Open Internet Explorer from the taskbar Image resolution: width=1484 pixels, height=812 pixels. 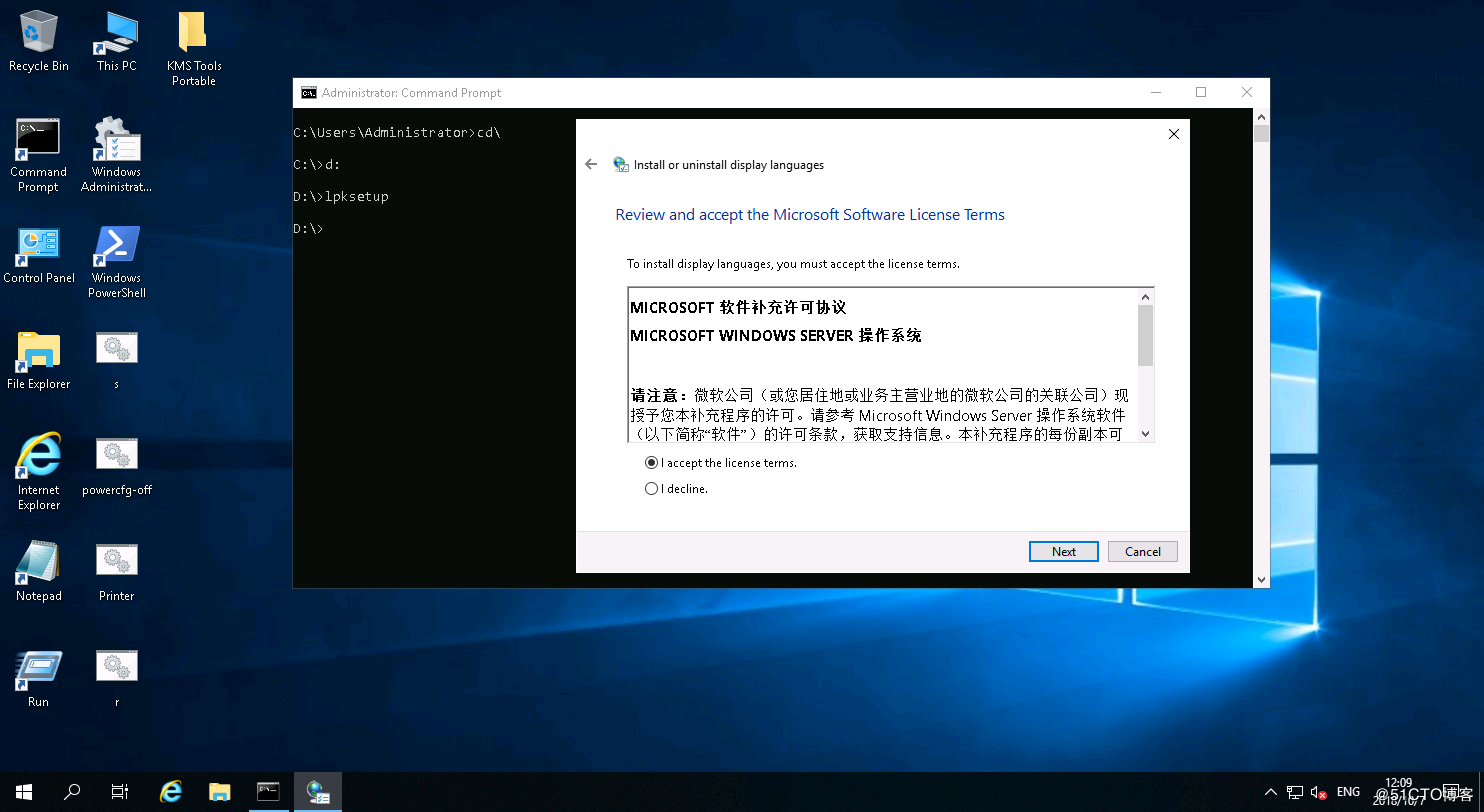tap(171, 792)
